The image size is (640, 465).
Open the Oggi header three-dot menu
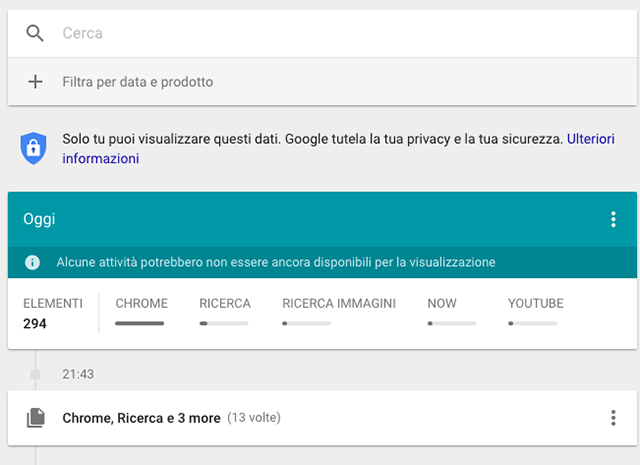click(613, 219)
